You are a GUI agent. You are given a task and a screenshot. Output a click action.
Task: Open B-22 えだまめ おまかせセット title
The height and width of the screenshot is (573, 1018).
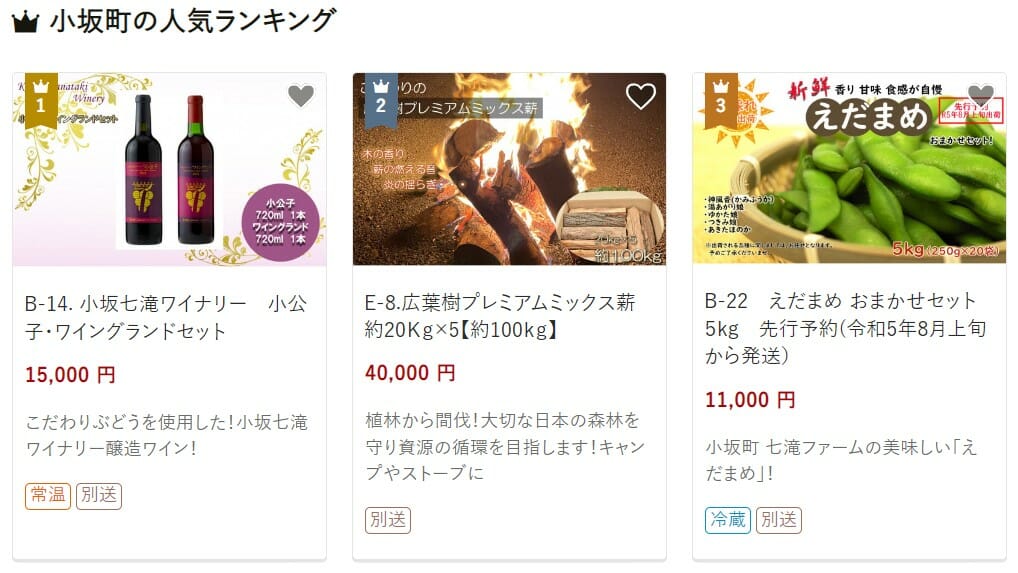click(845, 328)
